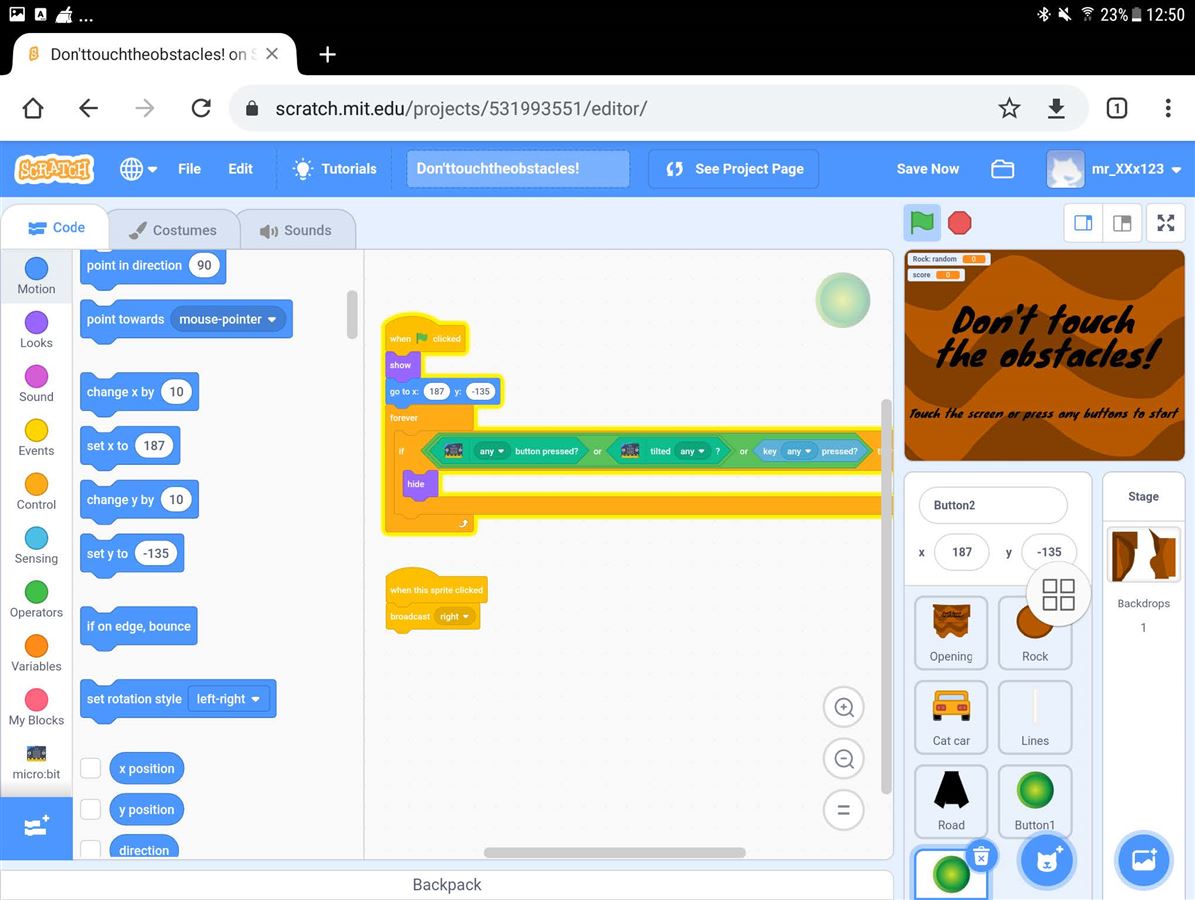Open the add extension button
The width and height of the screenshot is (1195, 900).
click(36, 828)
